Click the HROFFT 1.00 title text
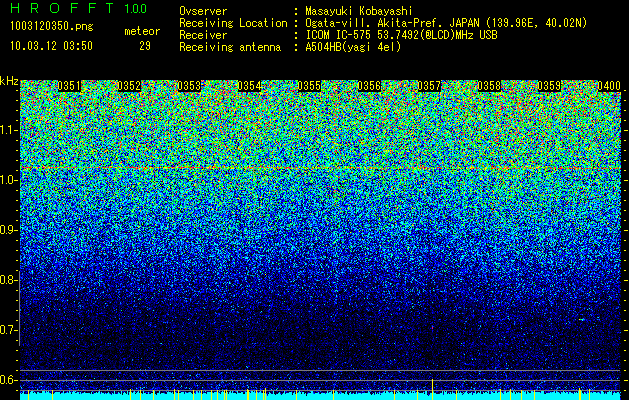The height and width of the screenshot is (400, 629). click(x=79, y=8)
